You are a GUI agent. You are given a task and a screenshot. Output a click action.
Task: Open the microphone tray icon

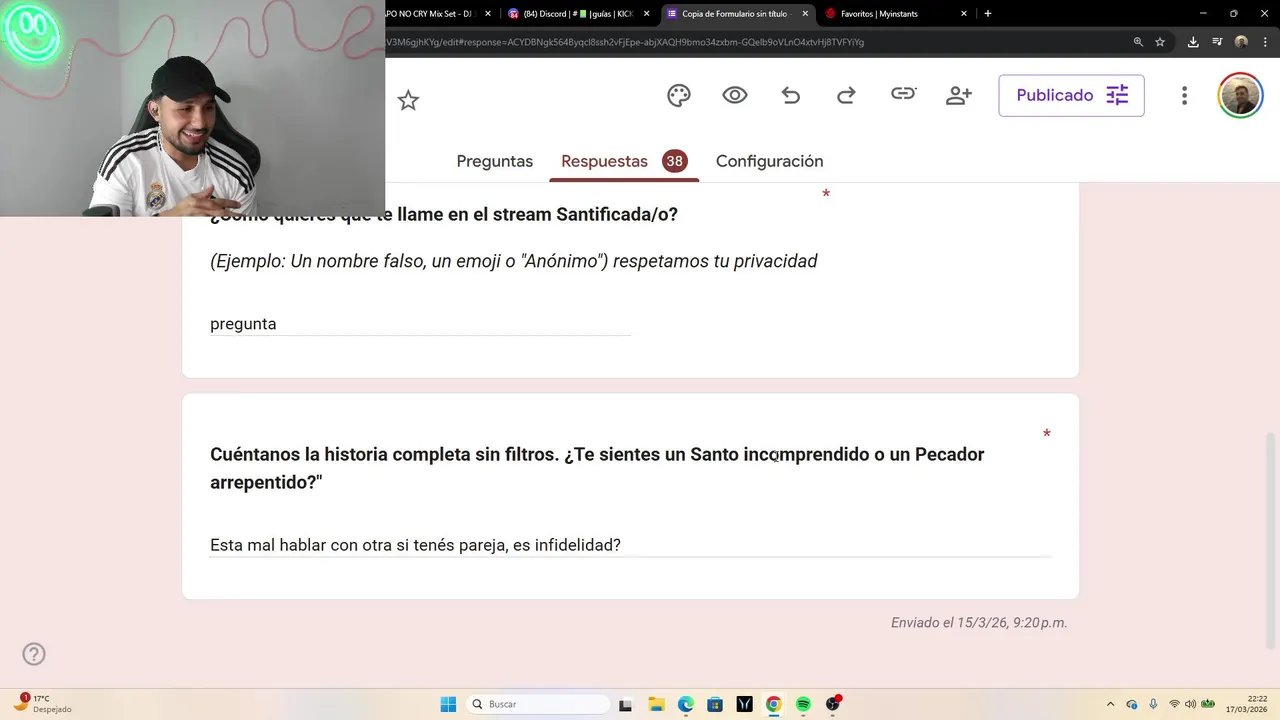point(1153,704)
